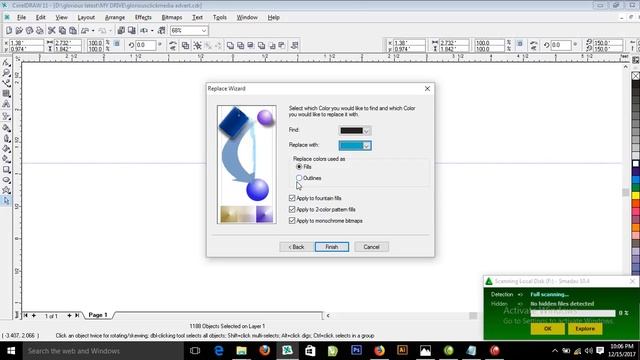Screen dimensions: 640x360
Task: Toggle the lock ratio button on property bar
Action: click(117, 43)
